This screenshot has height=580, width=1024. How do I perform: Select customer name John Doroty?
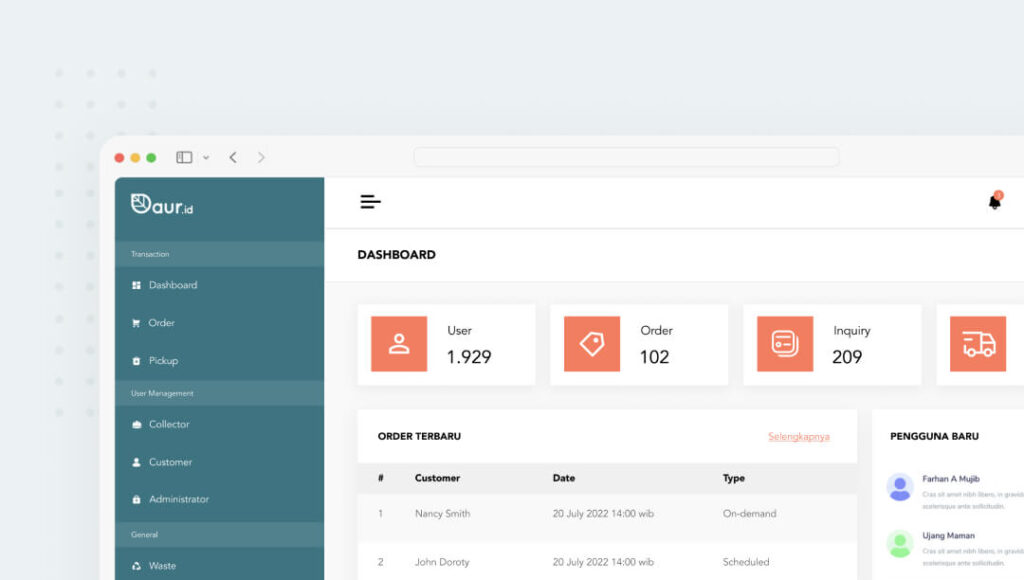click(441, 562)
